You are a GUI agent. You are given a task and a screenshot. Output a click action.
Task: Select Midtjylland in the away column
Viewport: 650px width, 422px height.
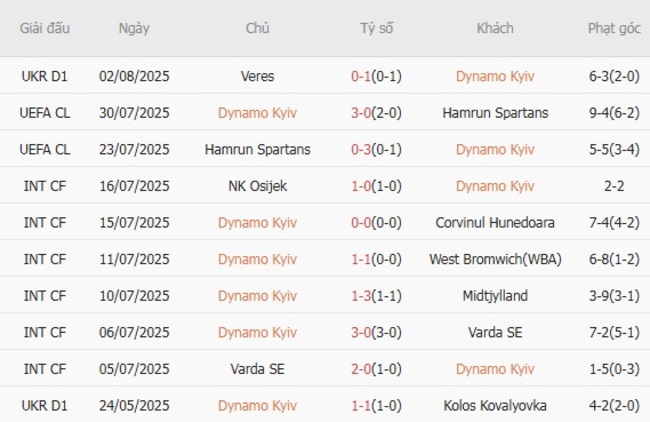point(495,296)
